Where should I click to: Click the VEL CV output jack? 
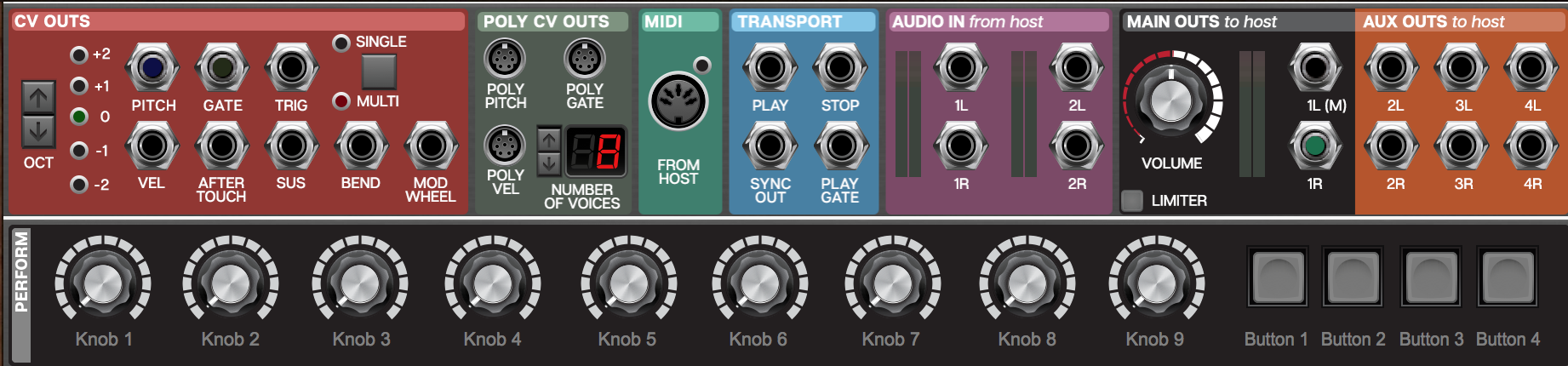[x=152, y=146]
